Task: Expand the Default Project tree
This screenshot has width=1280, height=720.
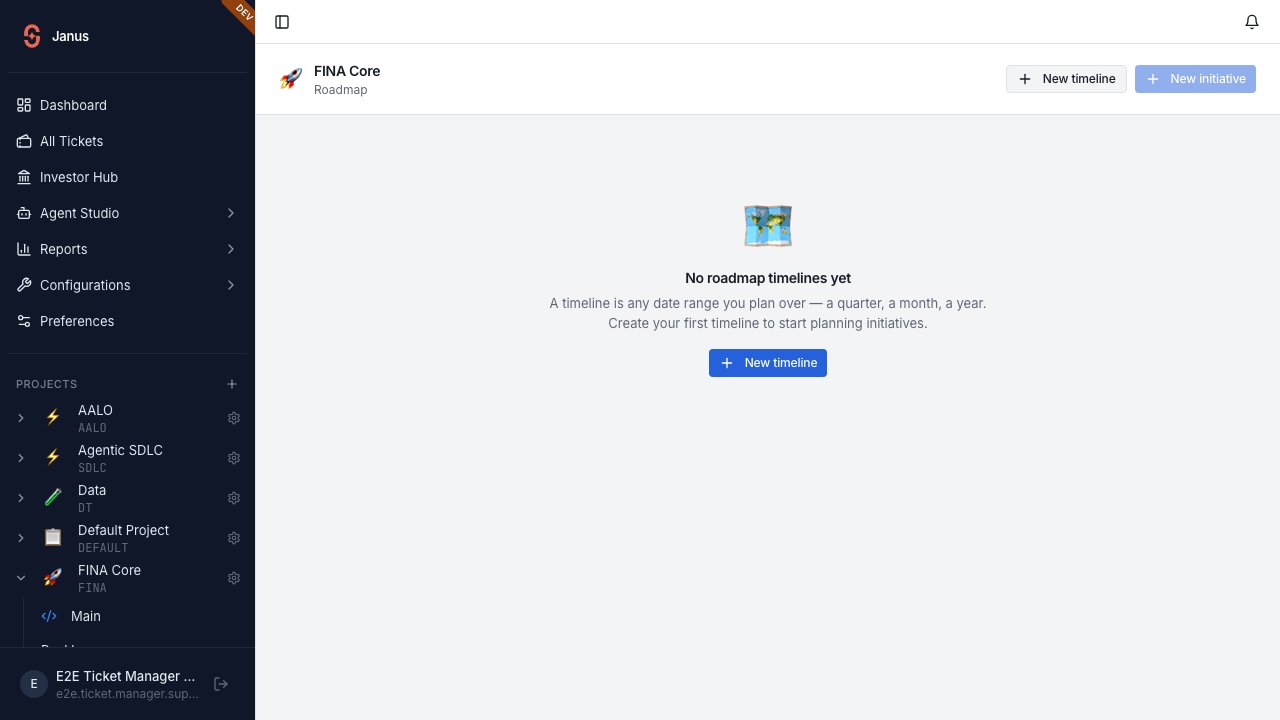Action: point(21,538)
